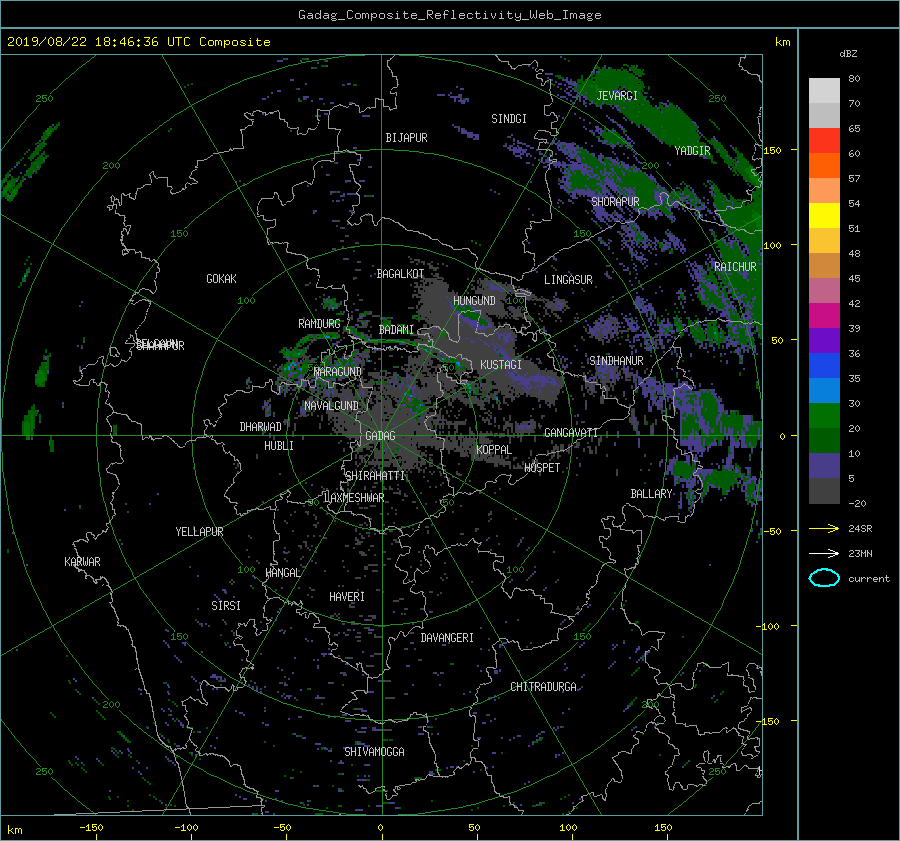Screen dimensions: 900x841
Task: Pick the dark orange 57-60 dBZ color band
Action: [824, 165]
